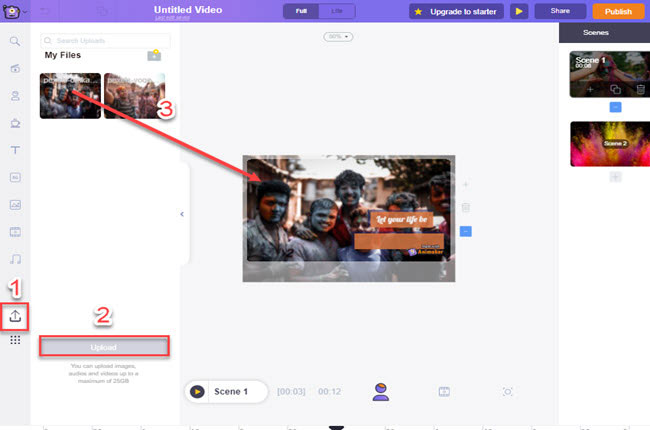Open the characters library icon
The height and width of the screenshot is (430, 650).
click(15, 96)
